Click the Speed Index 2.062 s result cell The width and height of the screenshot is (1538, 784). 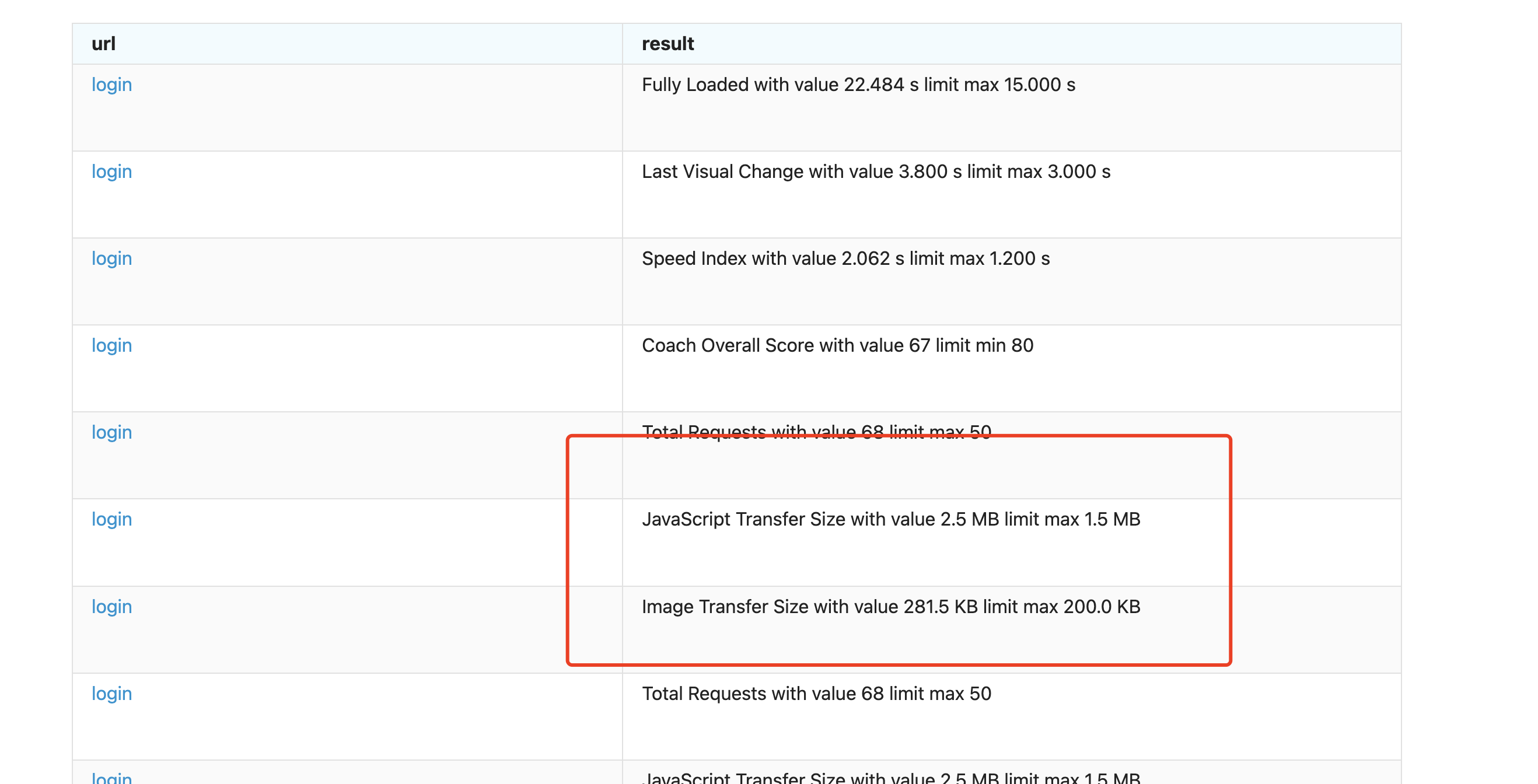[845, 258]
